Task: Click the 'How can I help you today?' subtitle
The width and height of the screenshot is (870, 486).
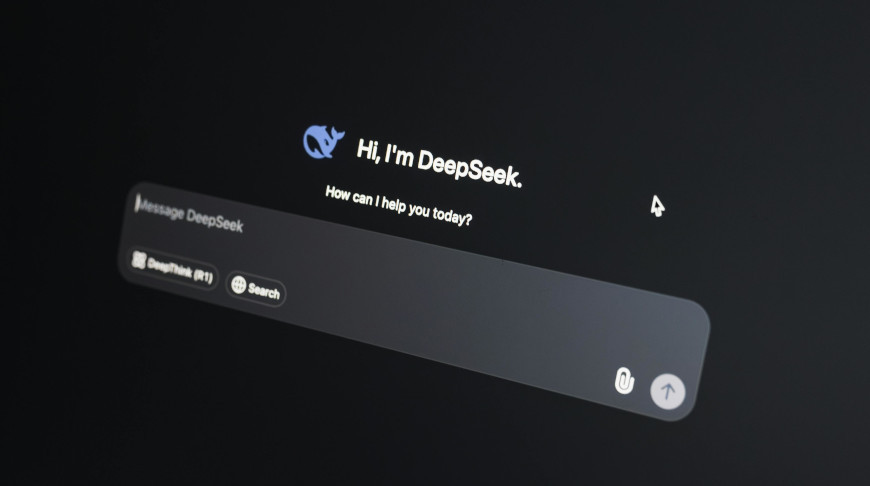Action: [x=398, y=204]
